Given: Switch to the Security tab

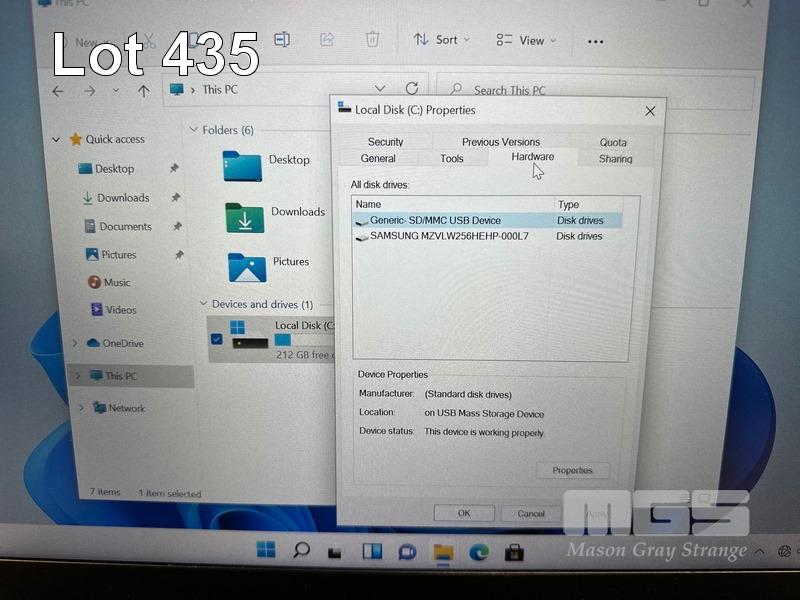Looking at the screenshot, I should click(385, 142).
